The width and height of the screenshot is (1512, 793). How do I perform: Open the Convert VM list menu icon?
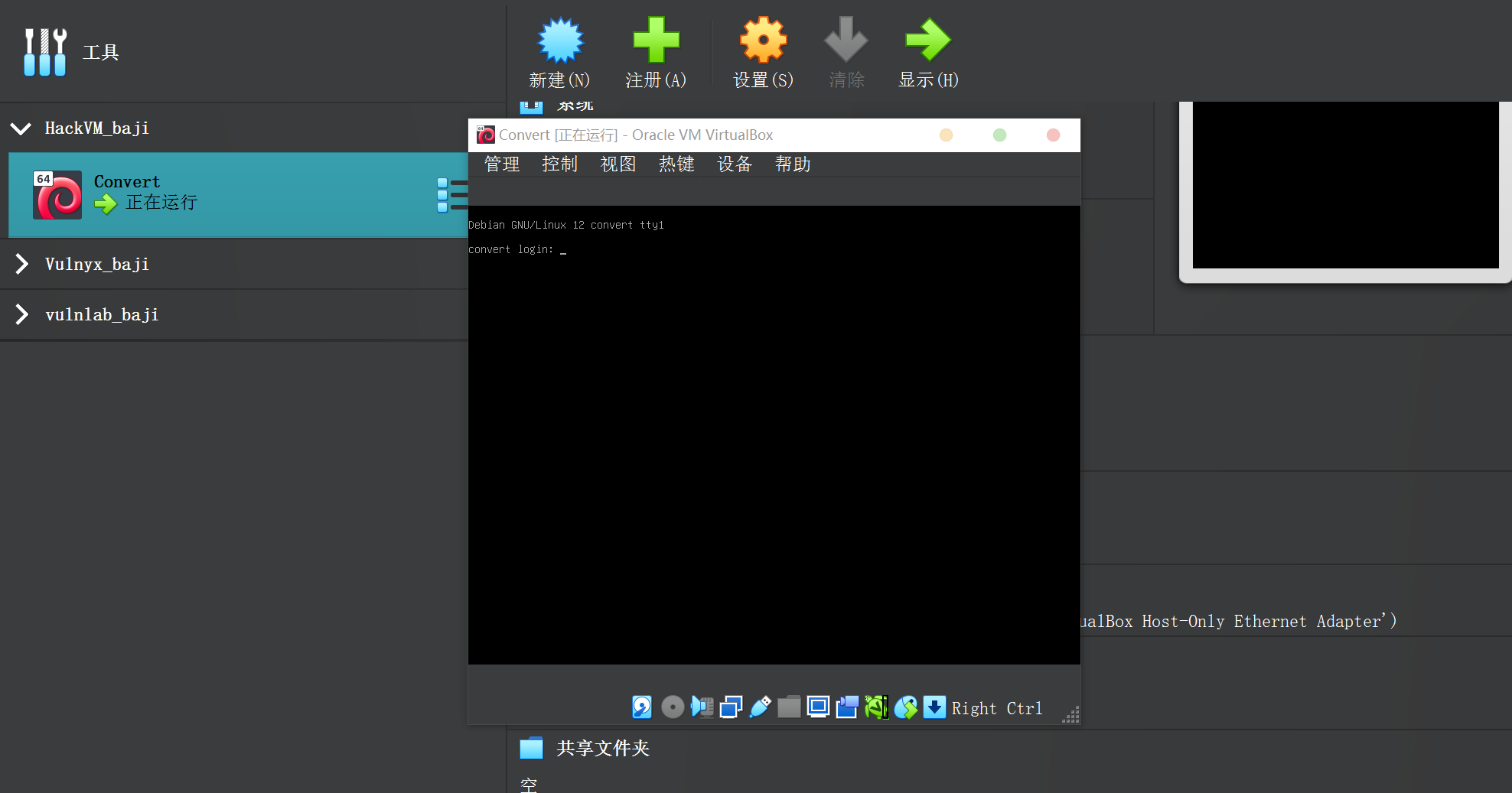click(x=452, y=194)
